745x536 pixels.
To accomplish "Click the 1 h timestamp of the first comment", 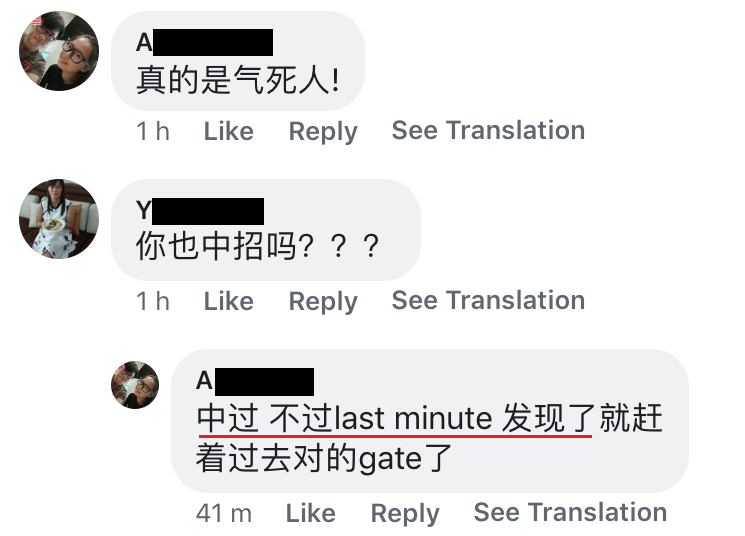I will (153, 131).
